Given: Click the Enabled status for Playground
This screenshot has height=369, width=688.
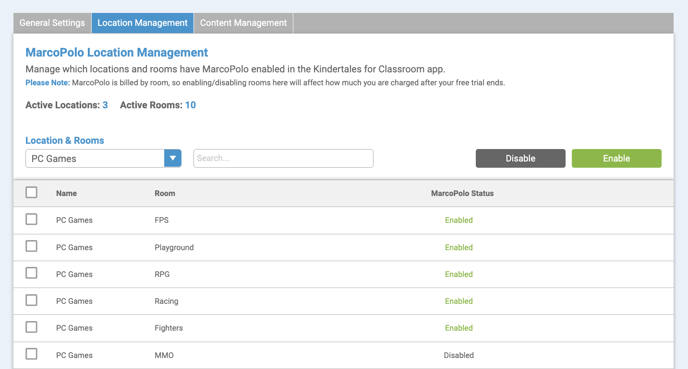Looking at the screenshot, I should point(459,247).
